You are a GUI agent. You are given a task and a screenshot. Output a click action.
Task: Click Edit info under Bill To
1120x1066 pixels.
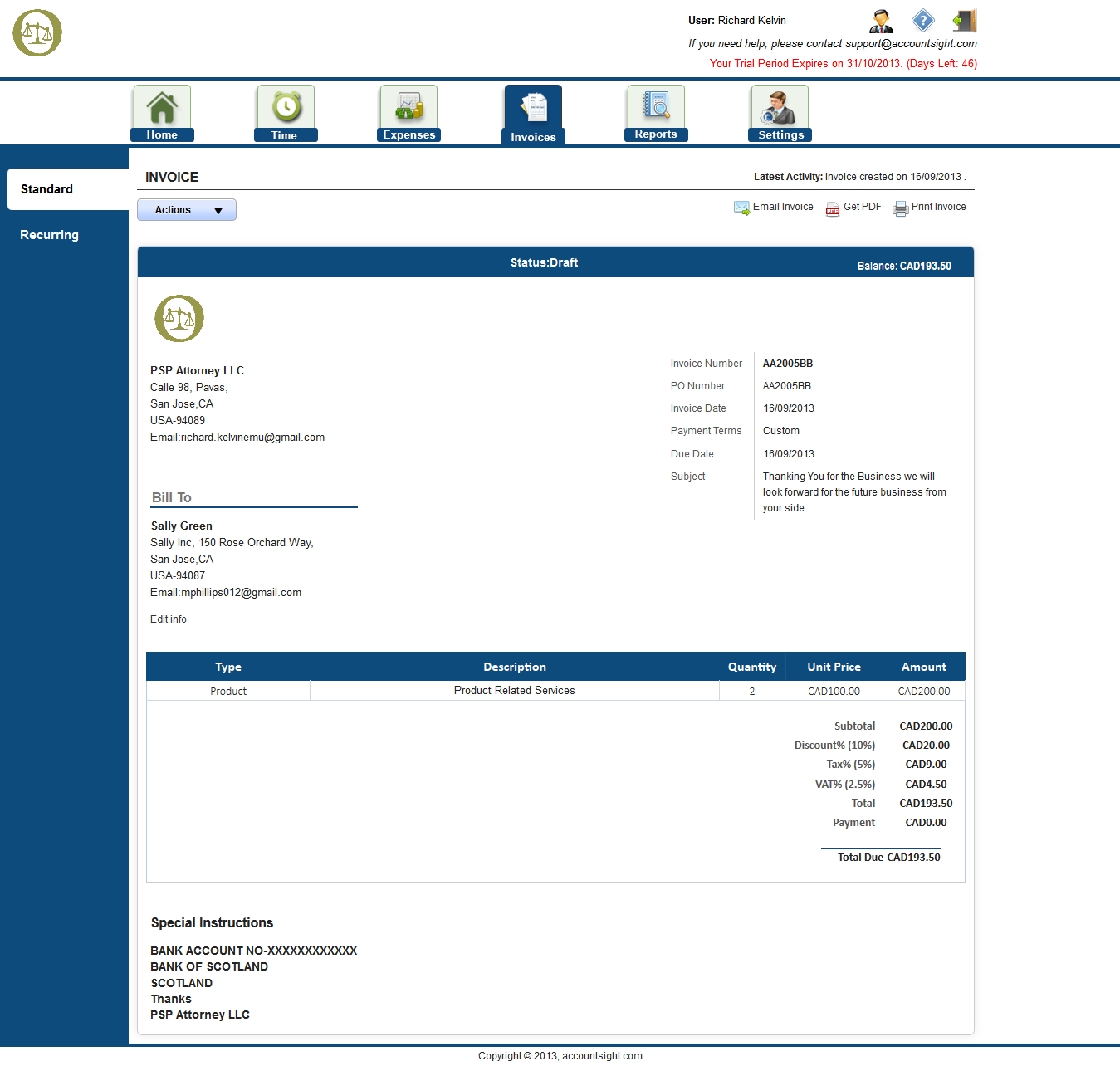point(169,619)
